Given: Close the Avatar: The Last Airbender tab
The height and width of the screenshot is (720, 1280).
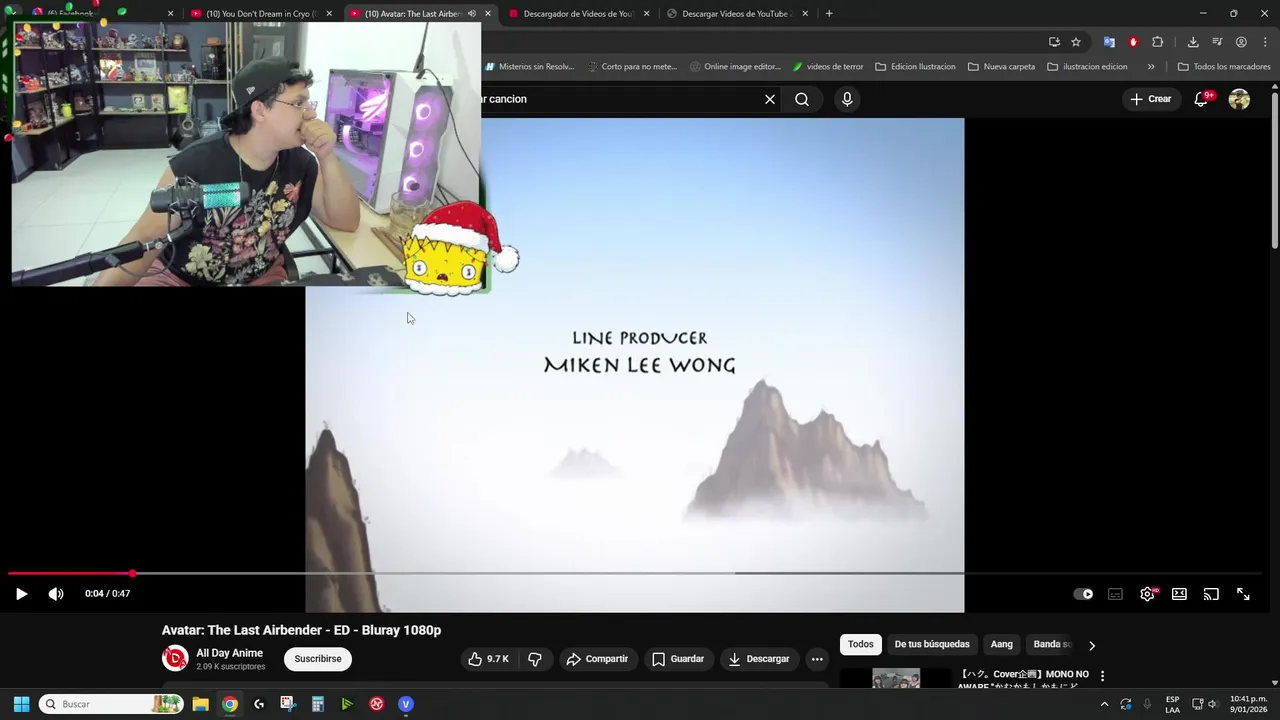Looking at the screenshot, I should coord(488,14).
